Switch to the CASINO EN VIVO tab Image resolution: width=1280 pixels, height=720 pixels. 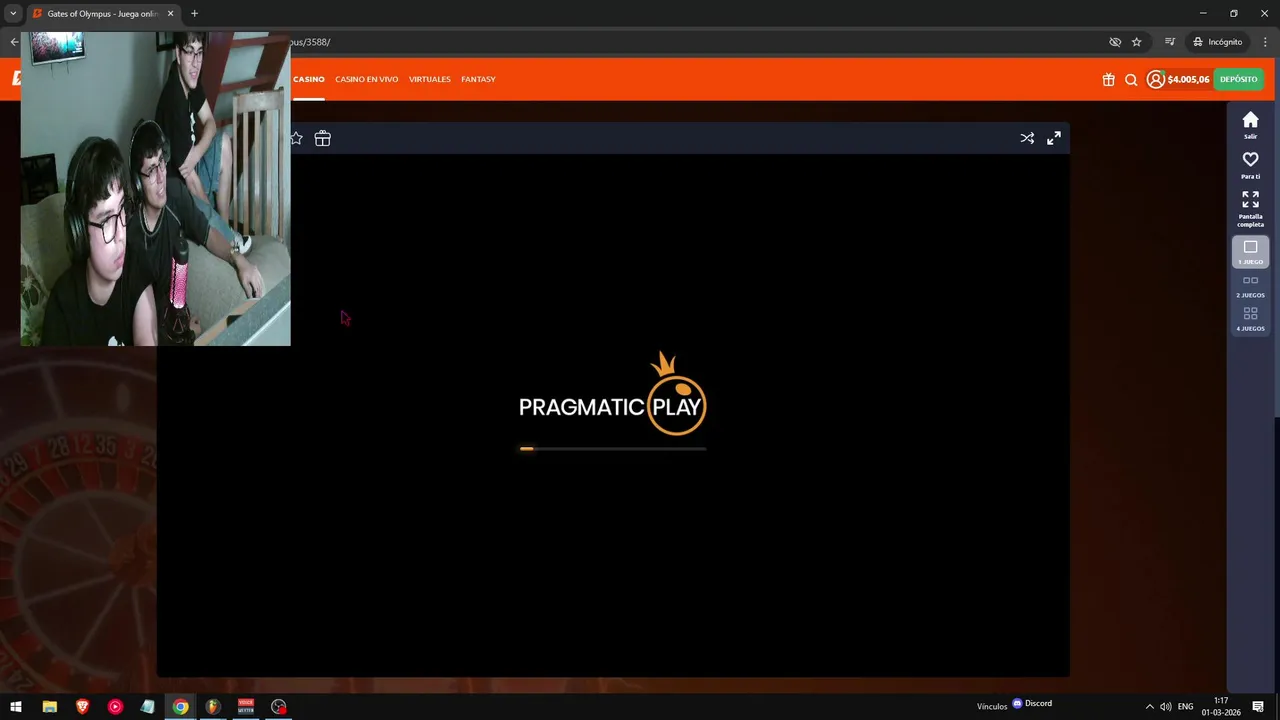[x=366, y=79]
